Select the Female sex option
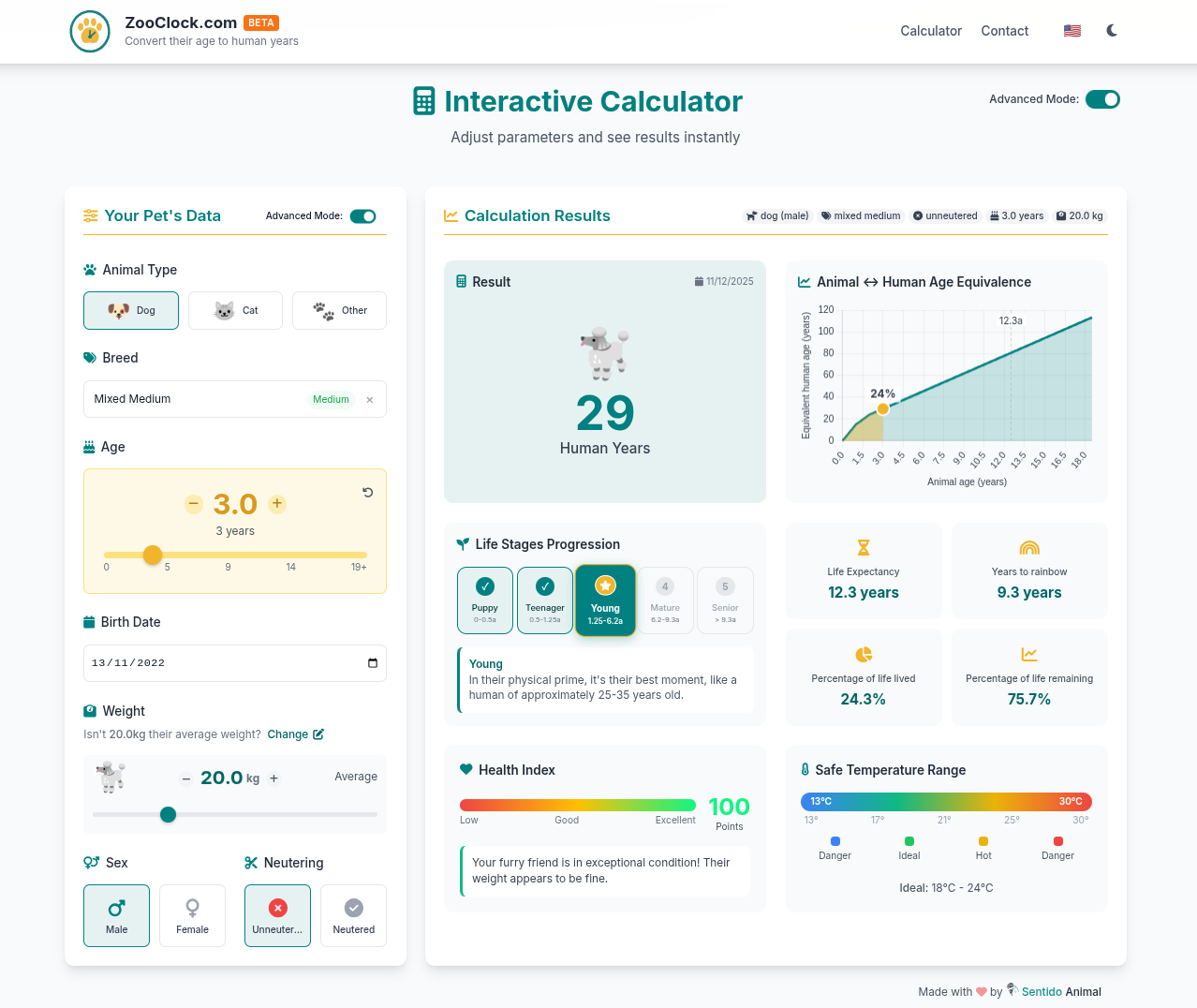 pos(192,915)
